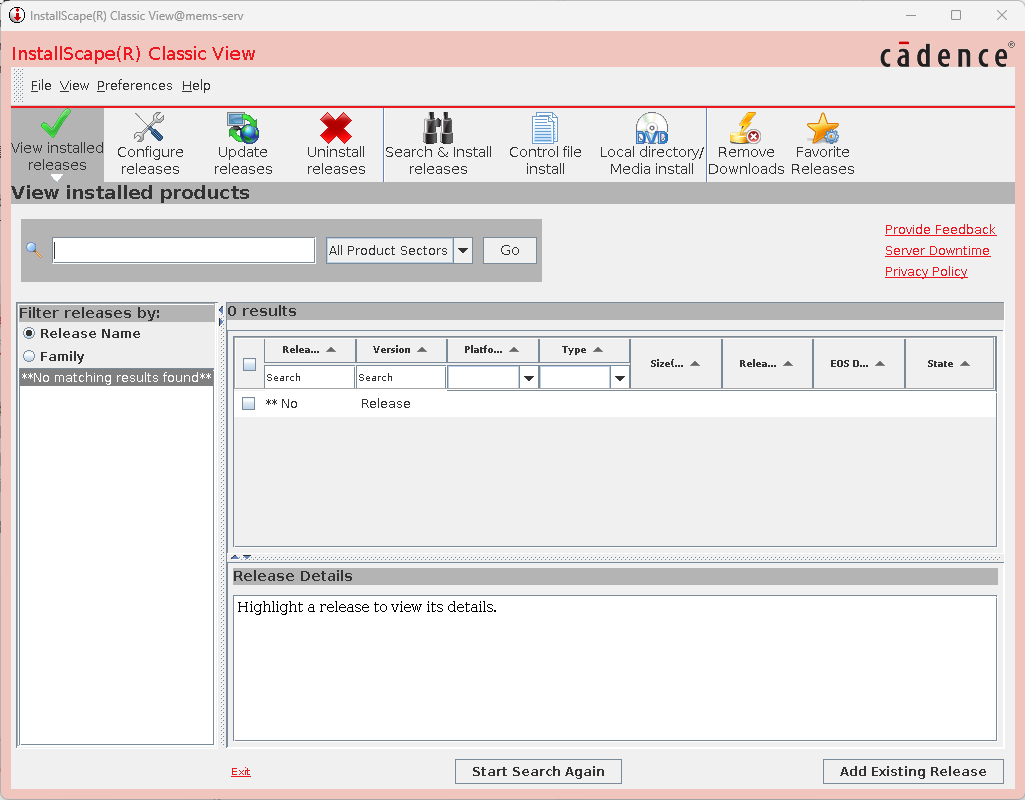Open the All Product Sectors dropdown
Viewport: 1025px width, 800px height.
(463, 250)
